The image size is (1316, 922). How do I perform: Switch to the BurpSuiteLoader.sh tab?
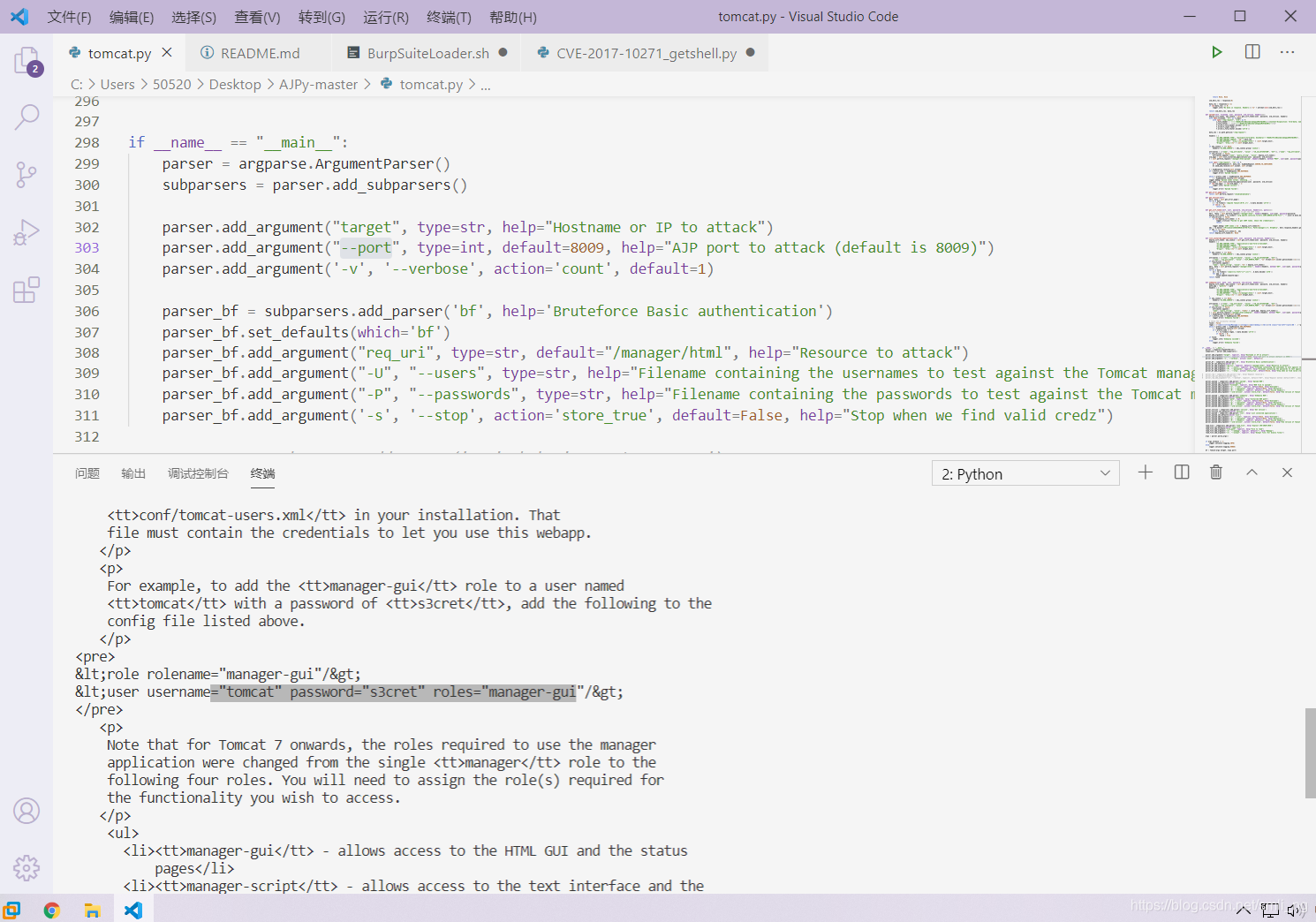pos(427,53)
